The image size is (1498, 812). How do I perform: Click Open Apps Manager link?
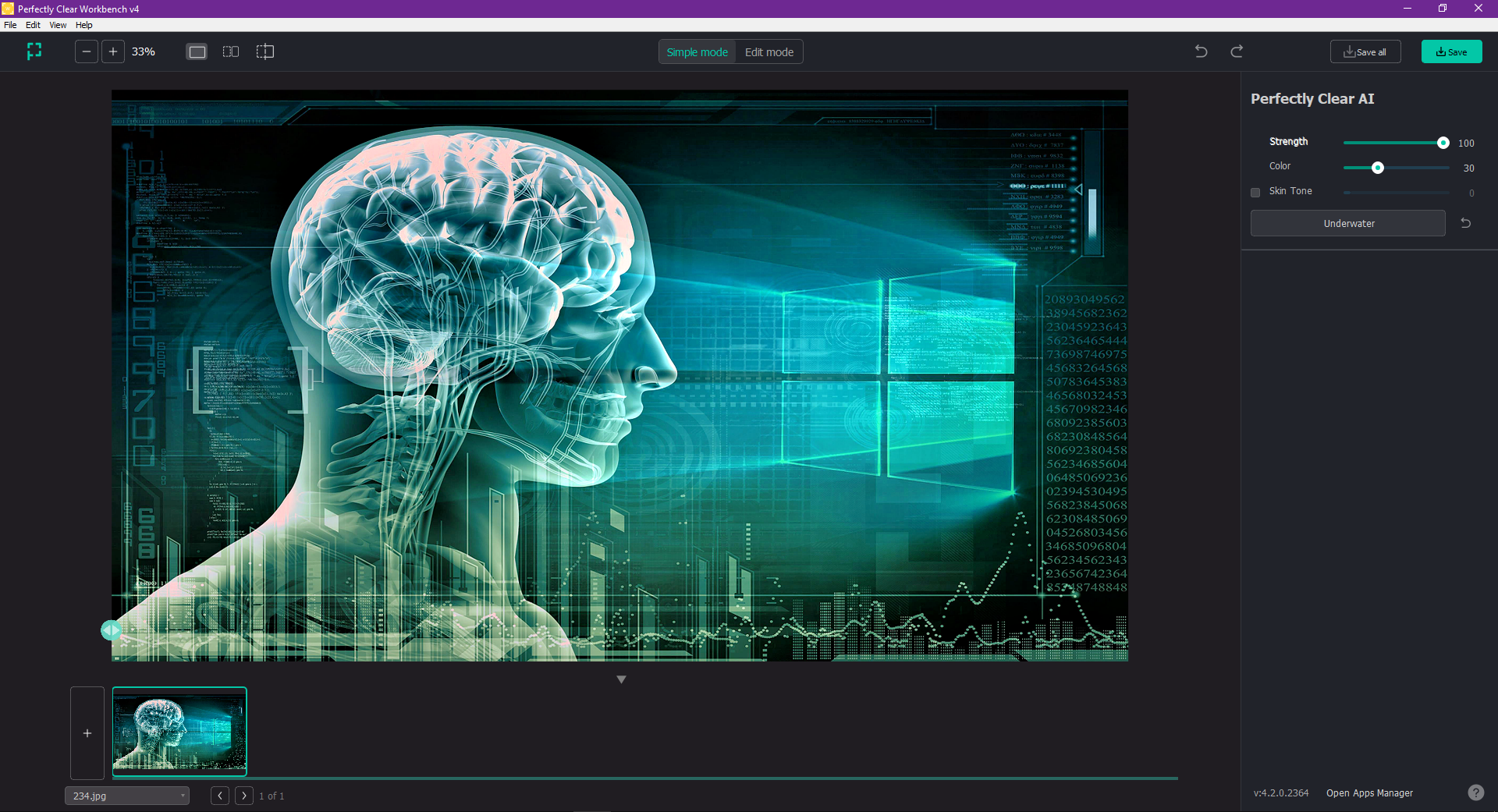point(1369,792)
